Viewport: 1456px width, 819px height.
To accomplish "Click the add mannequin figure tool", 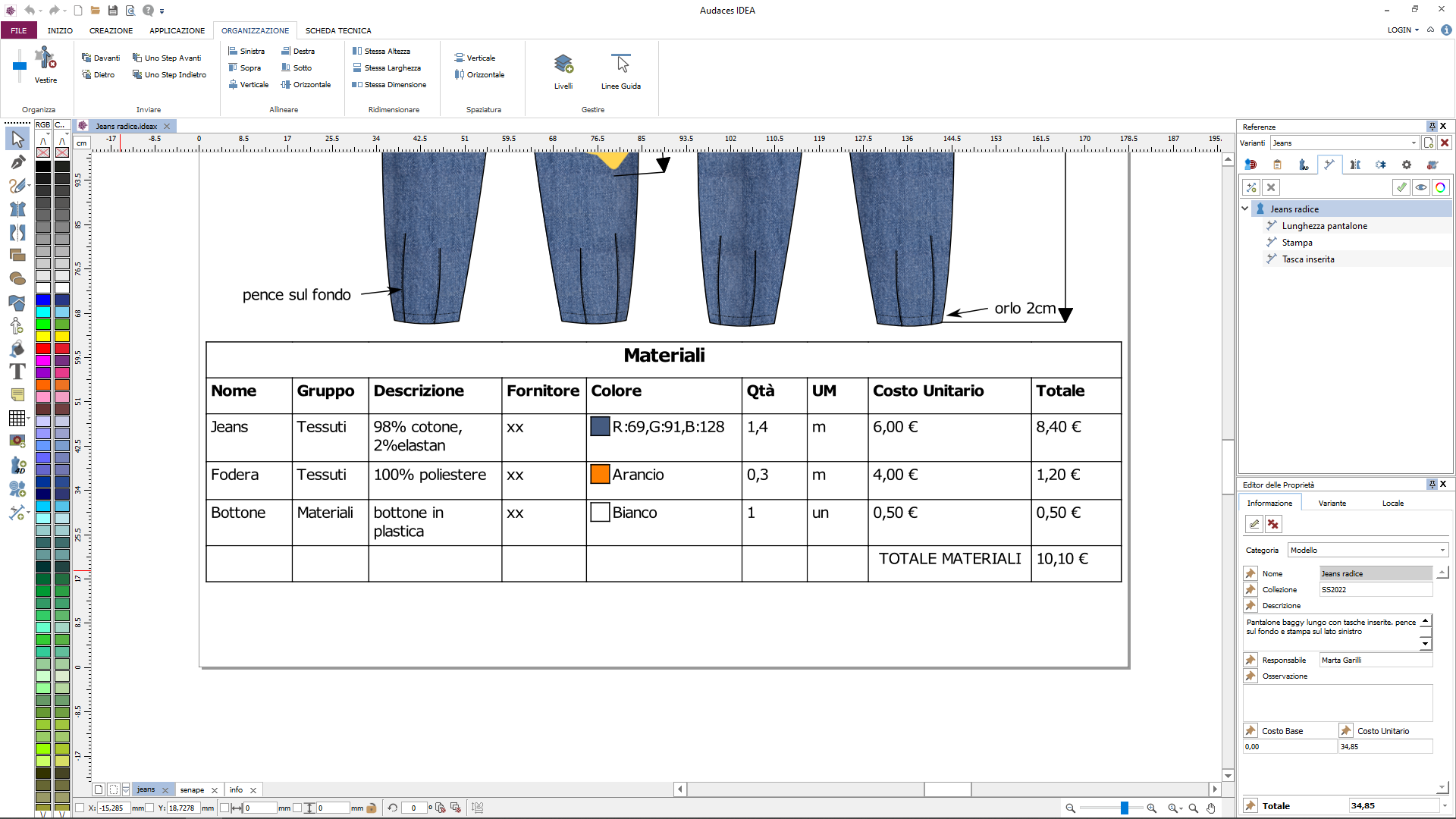I will coord(17,325).
